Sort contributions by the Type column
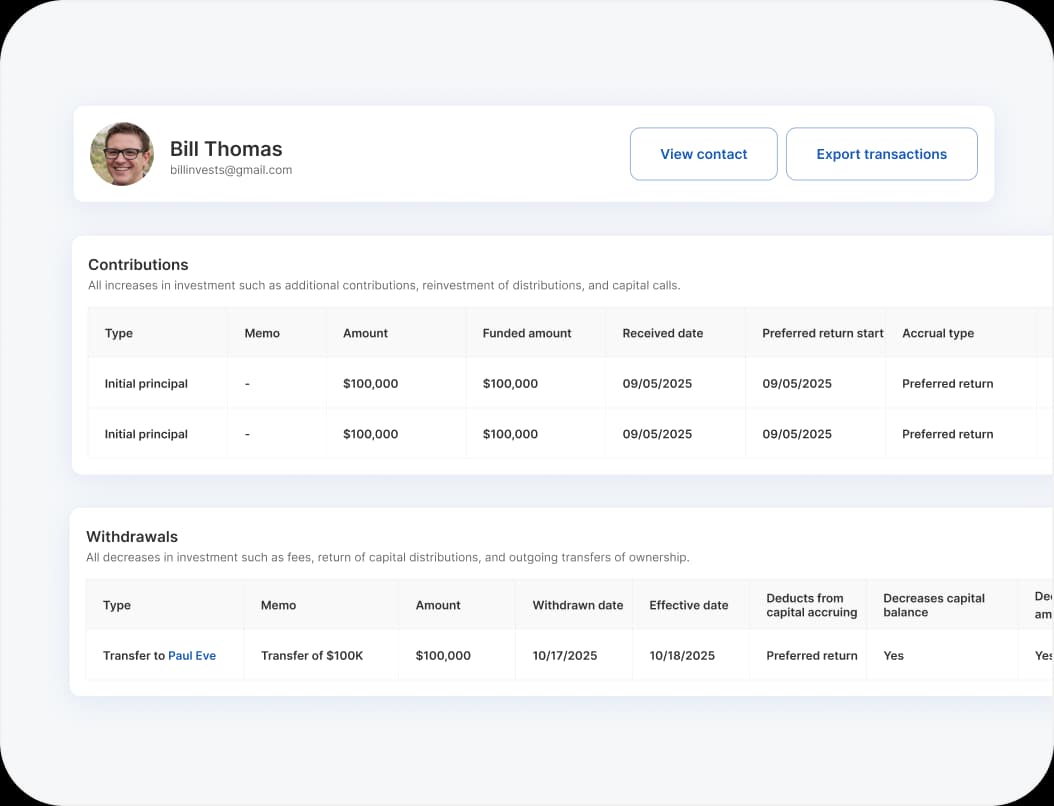The height and width of the screenshot is (806, 1054). [118, 333]
